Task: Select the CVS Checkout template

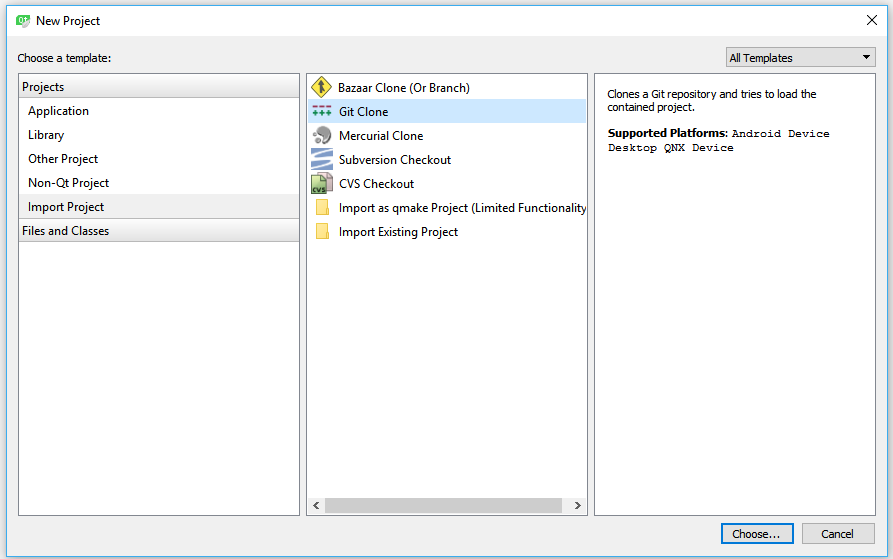Action: tap(447, 183)
